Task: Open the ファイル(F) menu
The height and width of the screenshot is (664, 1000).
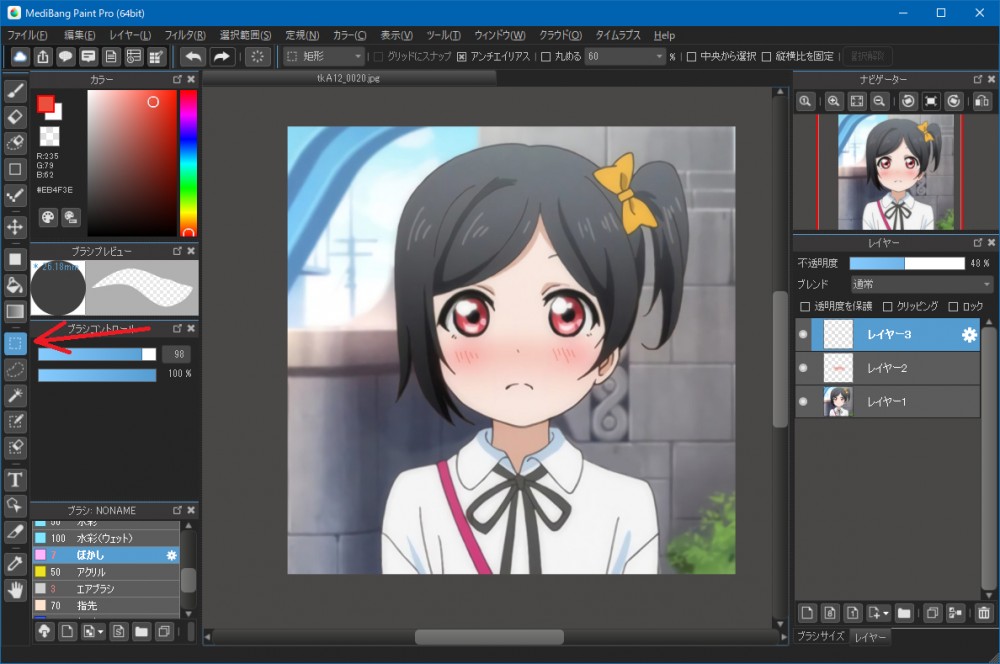Action: coord(27,35)
